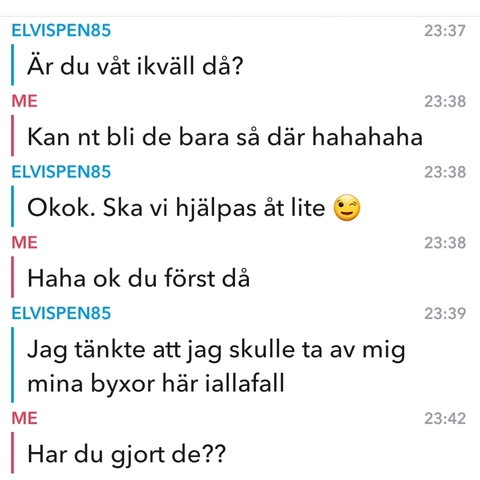The image size is (480, 480).
Task: Select the message 'Är du våt ikväll då?'
Action: pos(135,66)
